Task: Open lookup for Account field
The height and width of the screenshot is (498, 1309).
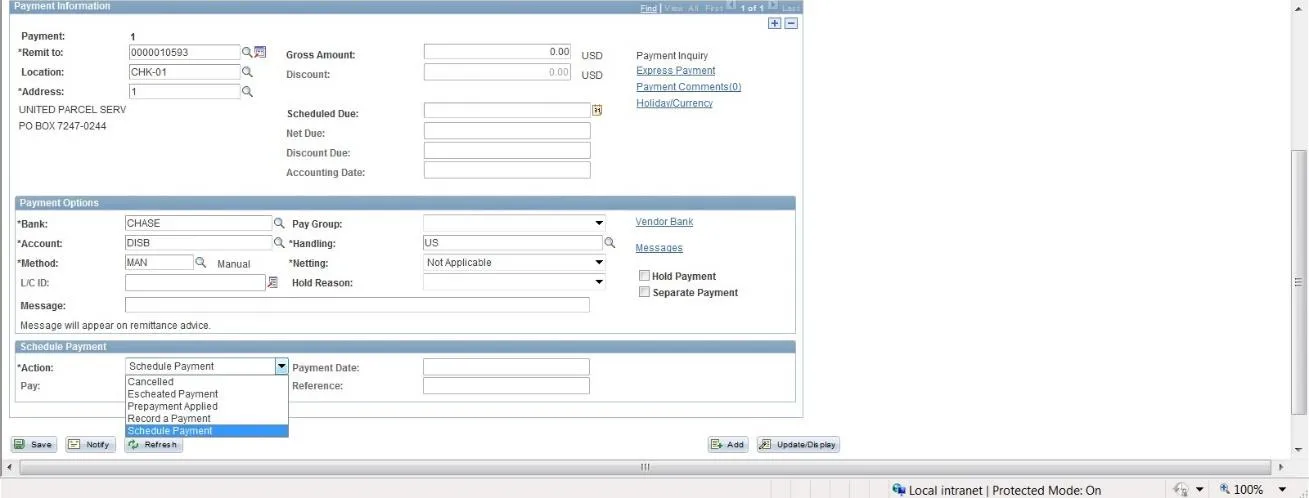Action: [x=279, y=243]
